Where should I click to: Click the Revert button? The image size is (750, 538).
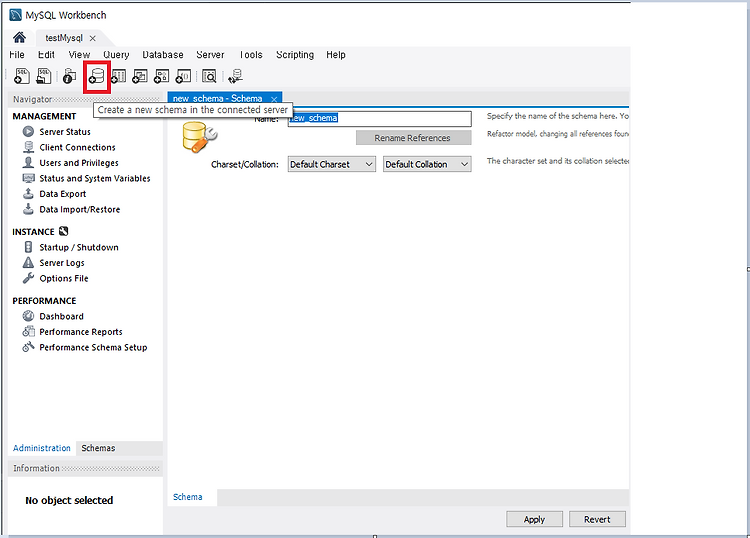pos(597,519)
